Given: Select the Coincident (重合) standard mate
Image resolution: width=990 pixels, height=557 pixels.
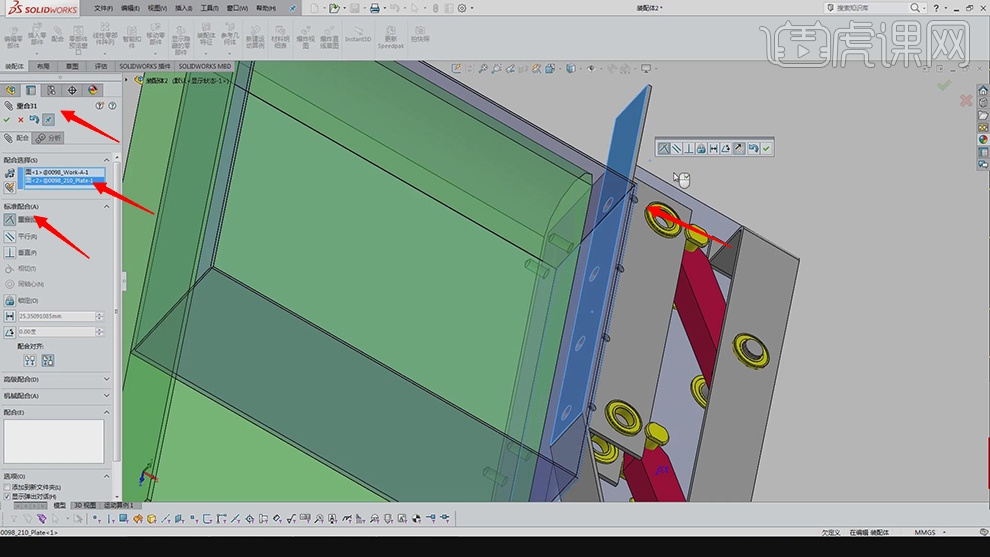Looking at the screenshot, I should point(10,219).
